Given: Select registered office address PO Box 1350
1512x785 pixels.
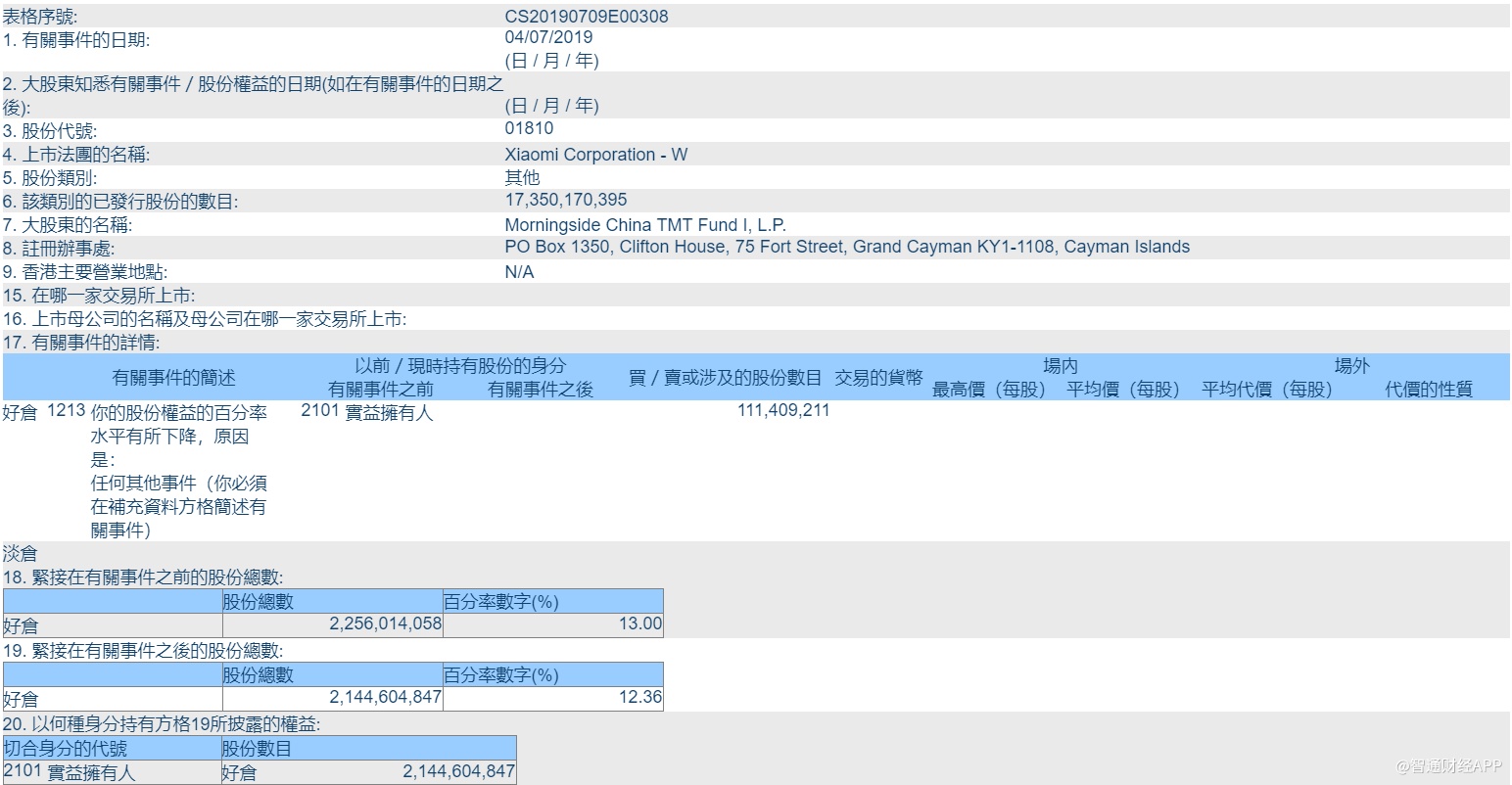Looking at the screenshot, I should (x=847, y=247).
